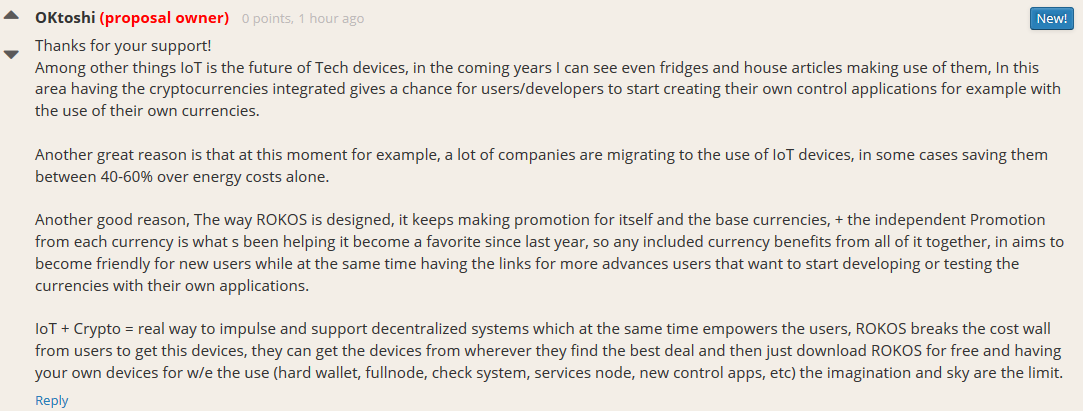Click the blue New! badge
The width and height of the screenshot is (1083, 411).
(x=1051, y=19)
